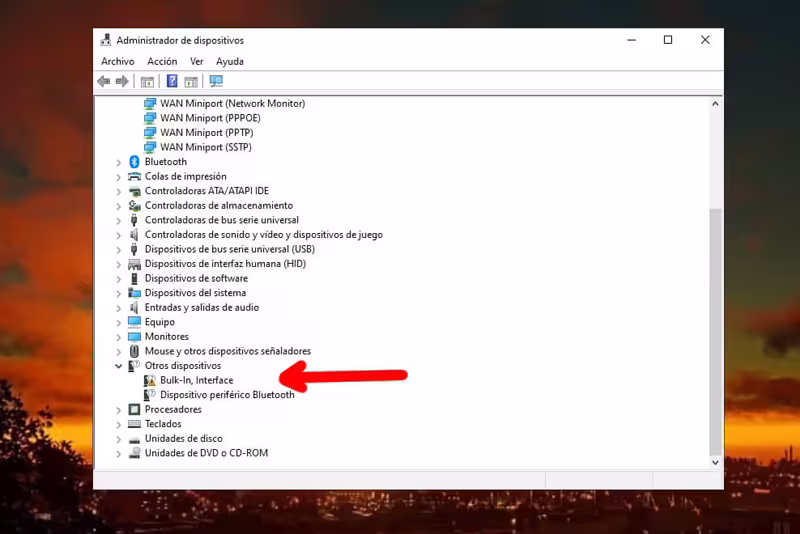
Task: Click the DVD o CD-ROM drive icon
Action: pos(134,453)
